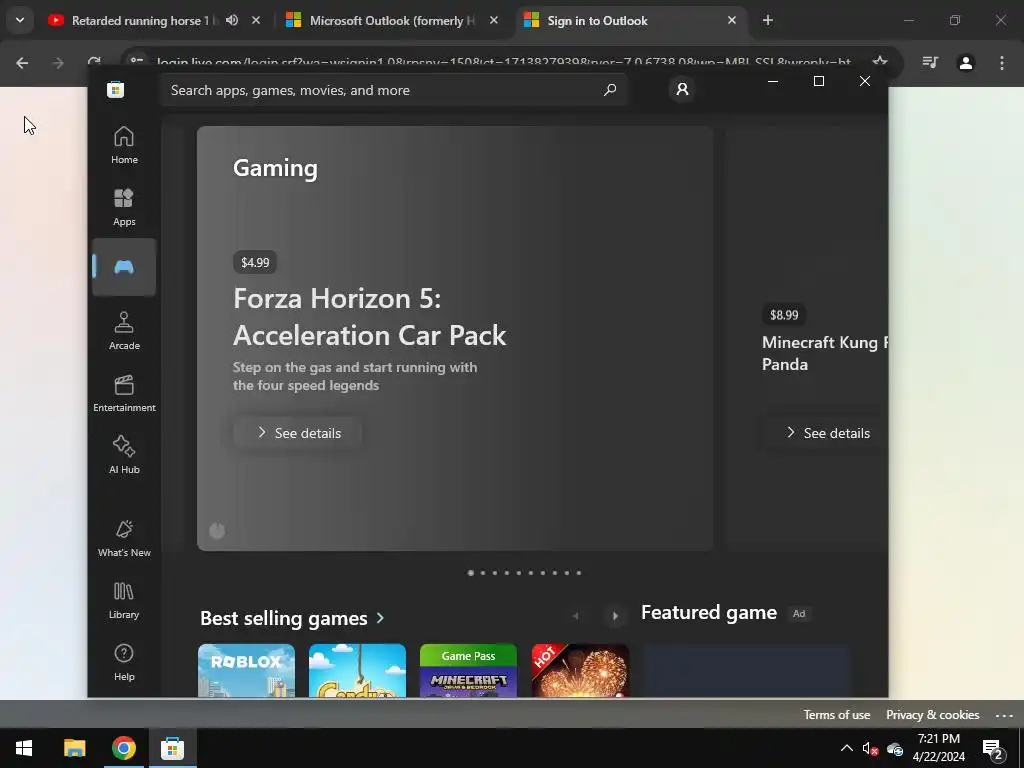Click the muted volume tray icon

(870, 748)
